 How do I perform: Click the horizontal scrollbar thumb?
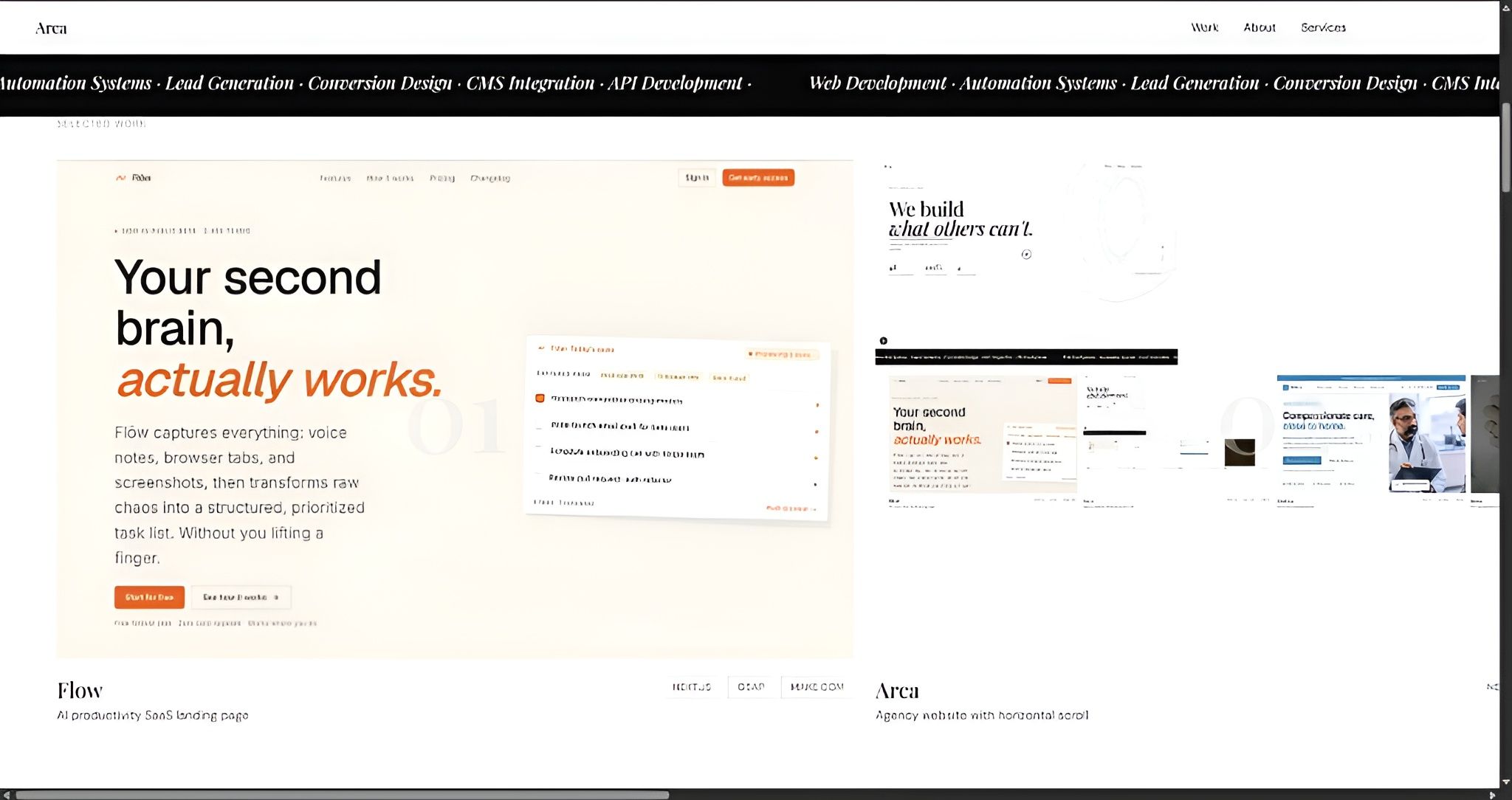[342, 795]
